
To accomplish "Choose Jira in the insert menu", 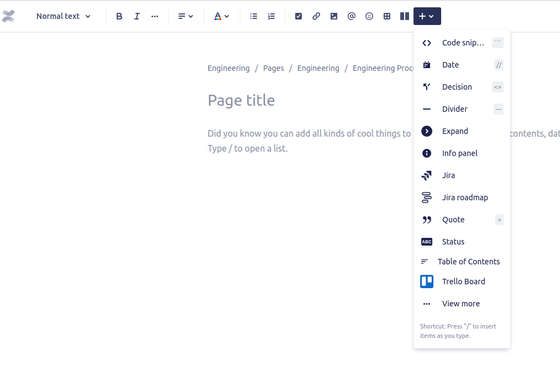I will [x=462, y=175].
